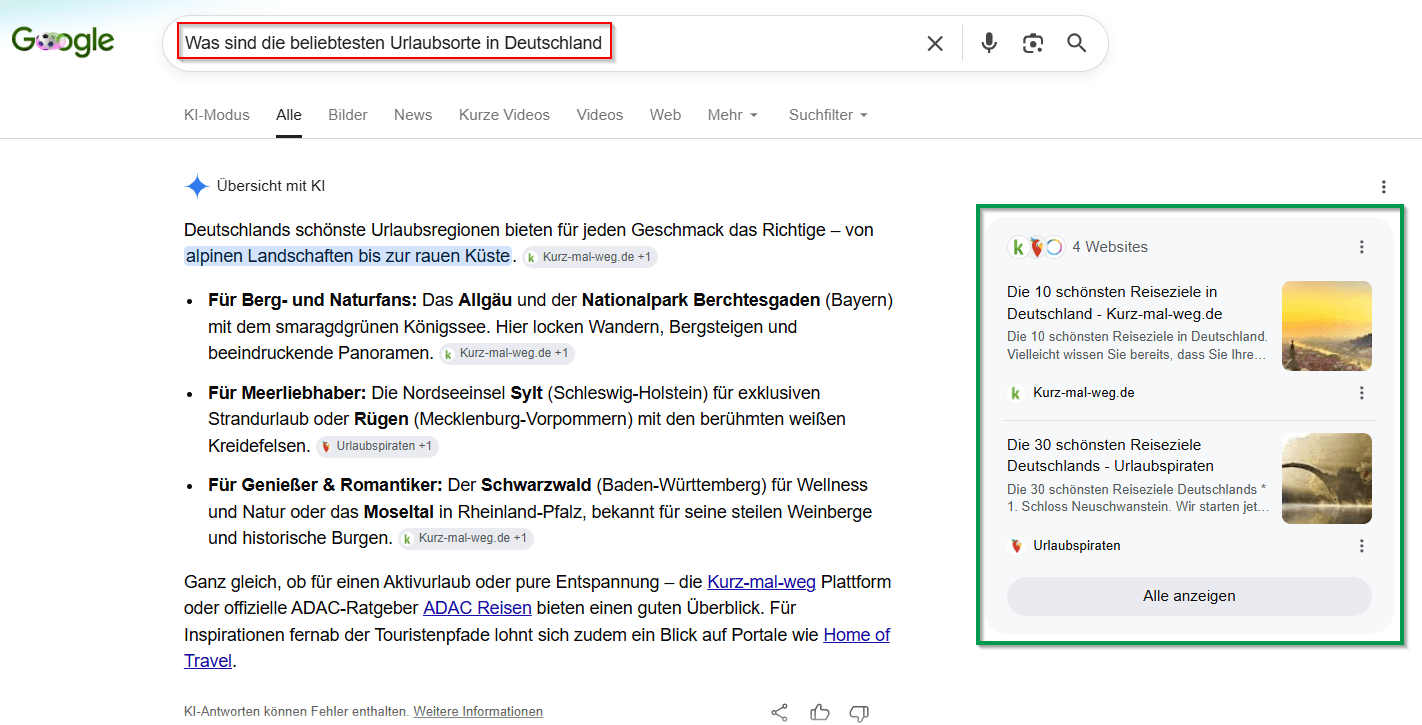This screenshot has width=1422, height=725.
Task: Click the highlighted text 'alpinen Landschaften bis zur rauen Küste'
Action: 348,255
